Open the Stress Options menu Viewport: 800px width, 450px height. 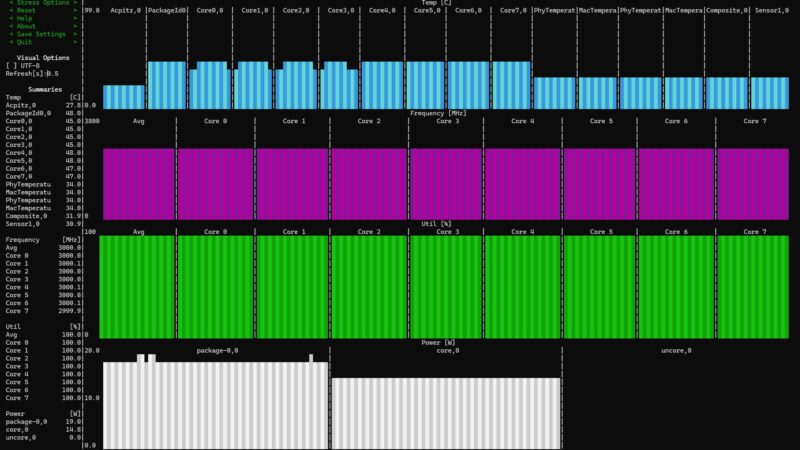tap(43, 3)
